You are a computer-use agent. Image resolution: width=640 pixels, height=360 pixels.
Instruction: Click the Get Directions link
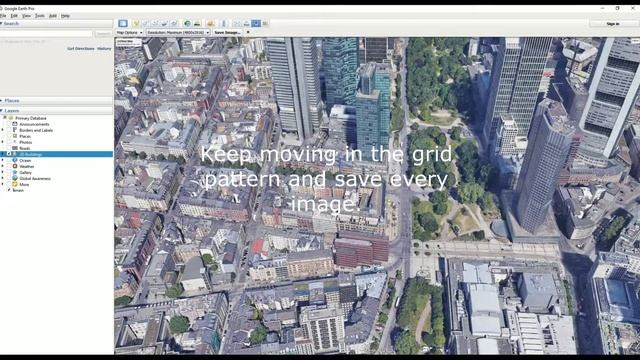click(81, 49)
